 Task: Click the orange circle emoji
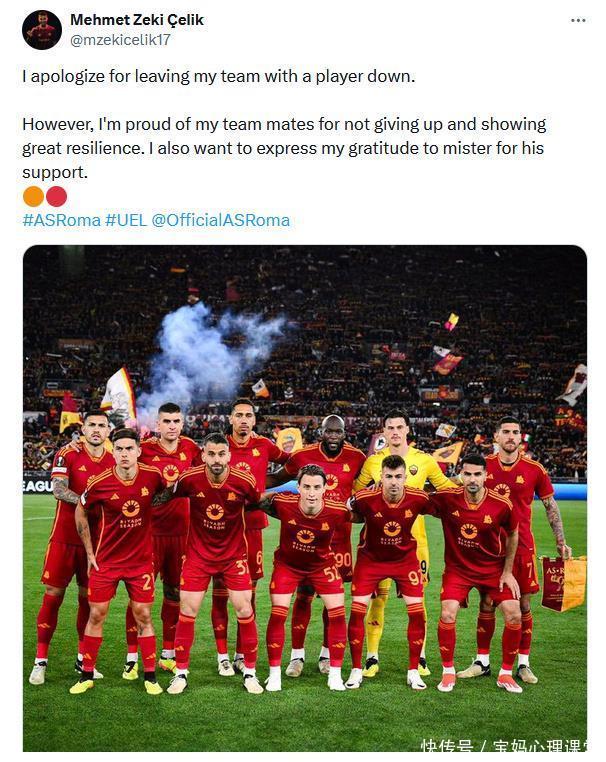tap(34, 196)
